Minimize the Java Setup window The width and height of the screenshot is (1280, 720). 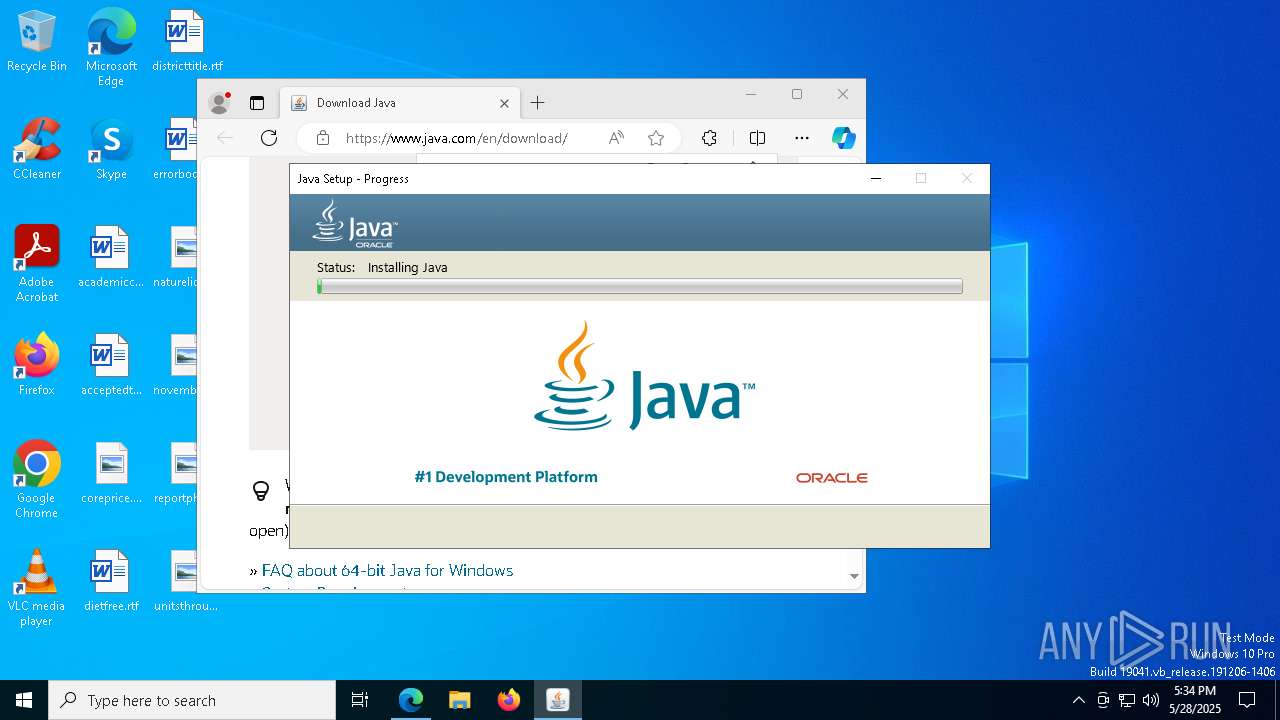876,178
